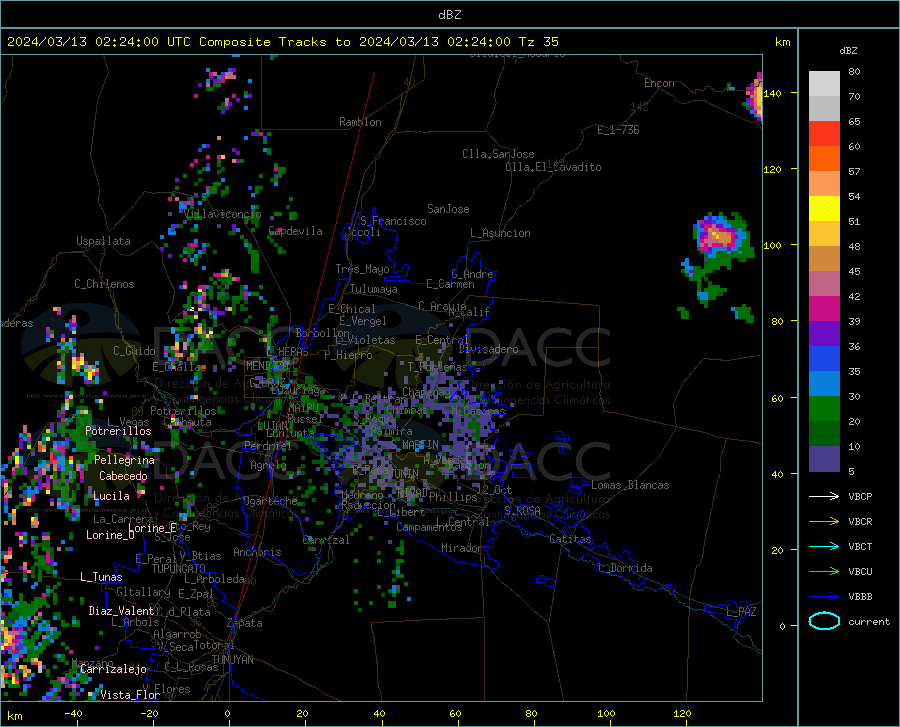
Task: Click the 'Lucila' map label
Action: click(111, 496)
